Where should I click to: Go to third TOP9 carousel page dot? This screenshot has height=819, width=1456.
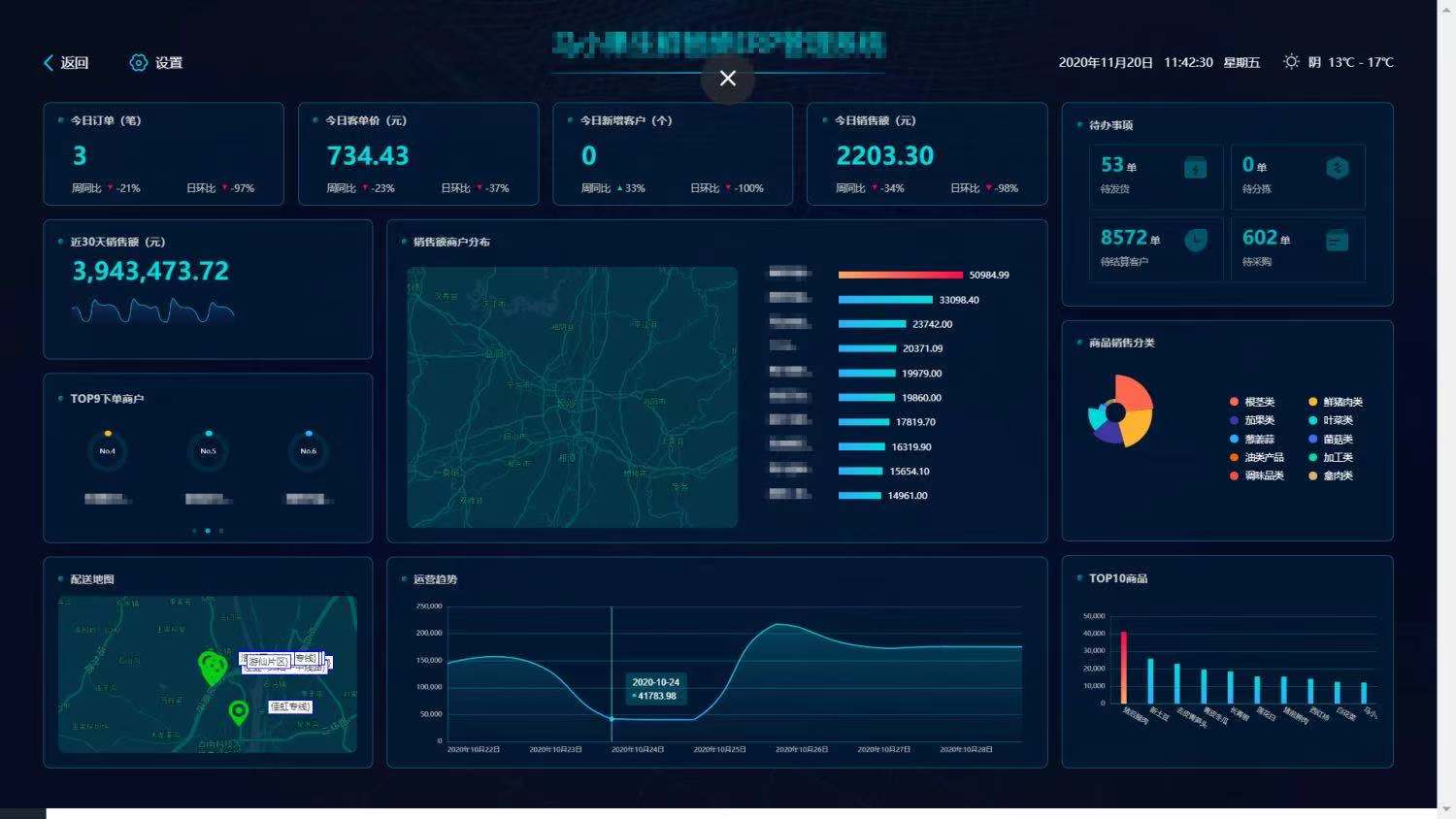[x=221, y=531]
